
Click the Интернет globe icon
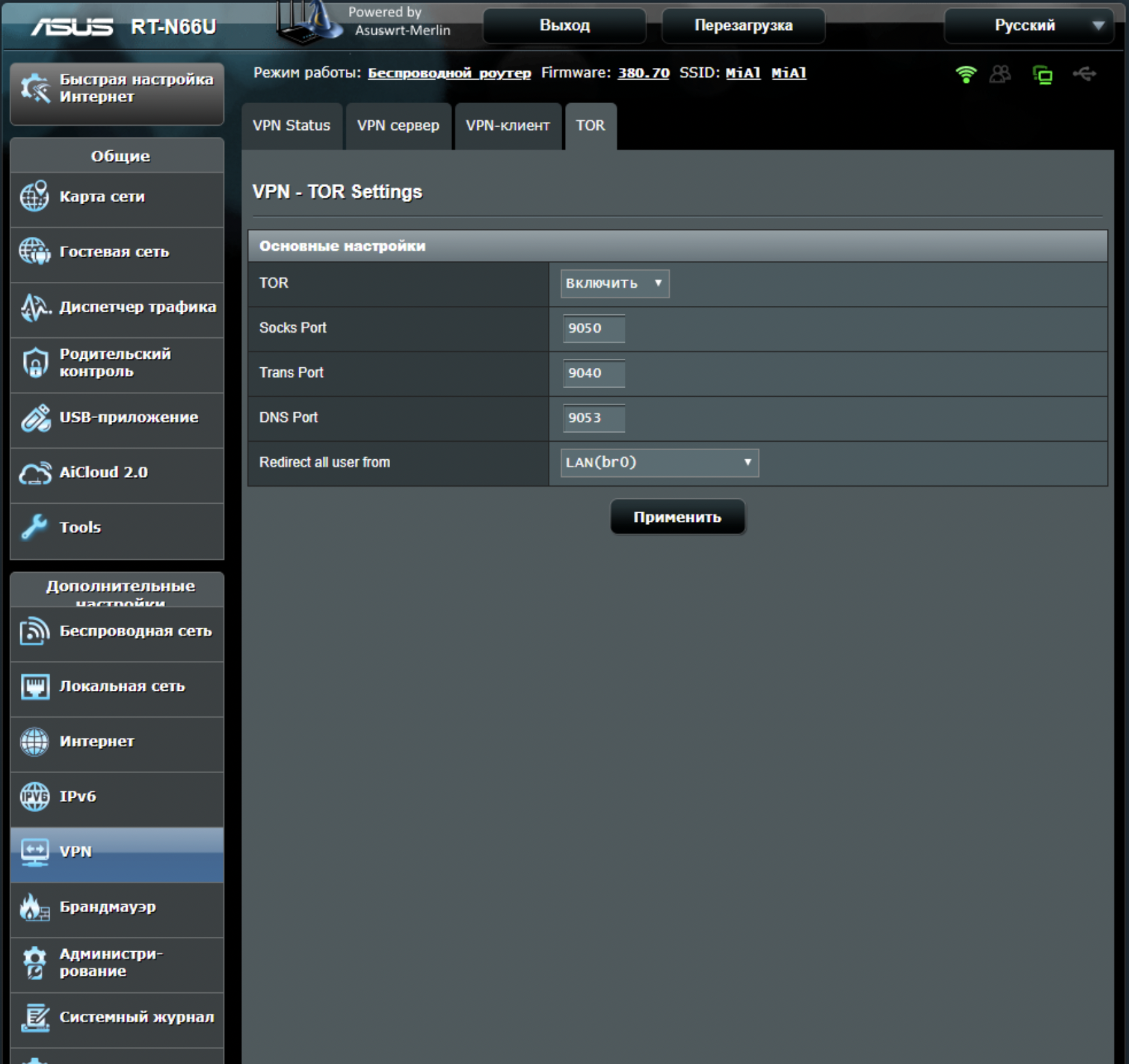35,741
